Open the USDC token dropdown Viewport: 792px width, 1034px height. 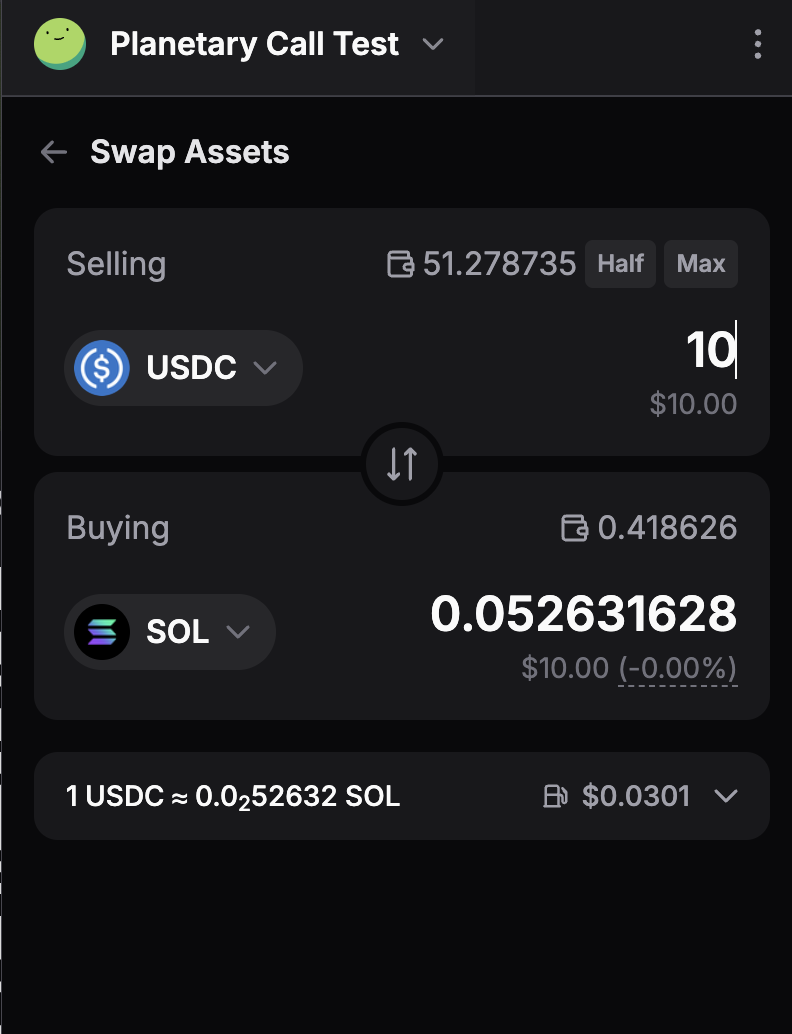click(x=265, y=368)
